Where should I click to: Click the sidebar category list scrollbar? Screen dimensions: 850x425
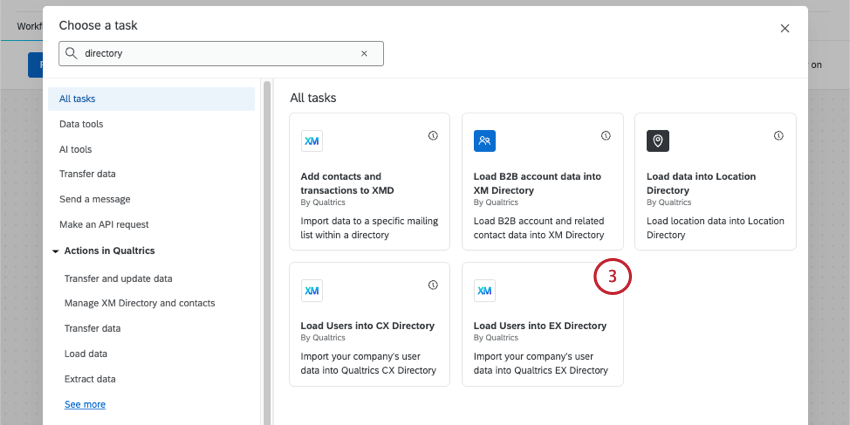pos(267,250)
